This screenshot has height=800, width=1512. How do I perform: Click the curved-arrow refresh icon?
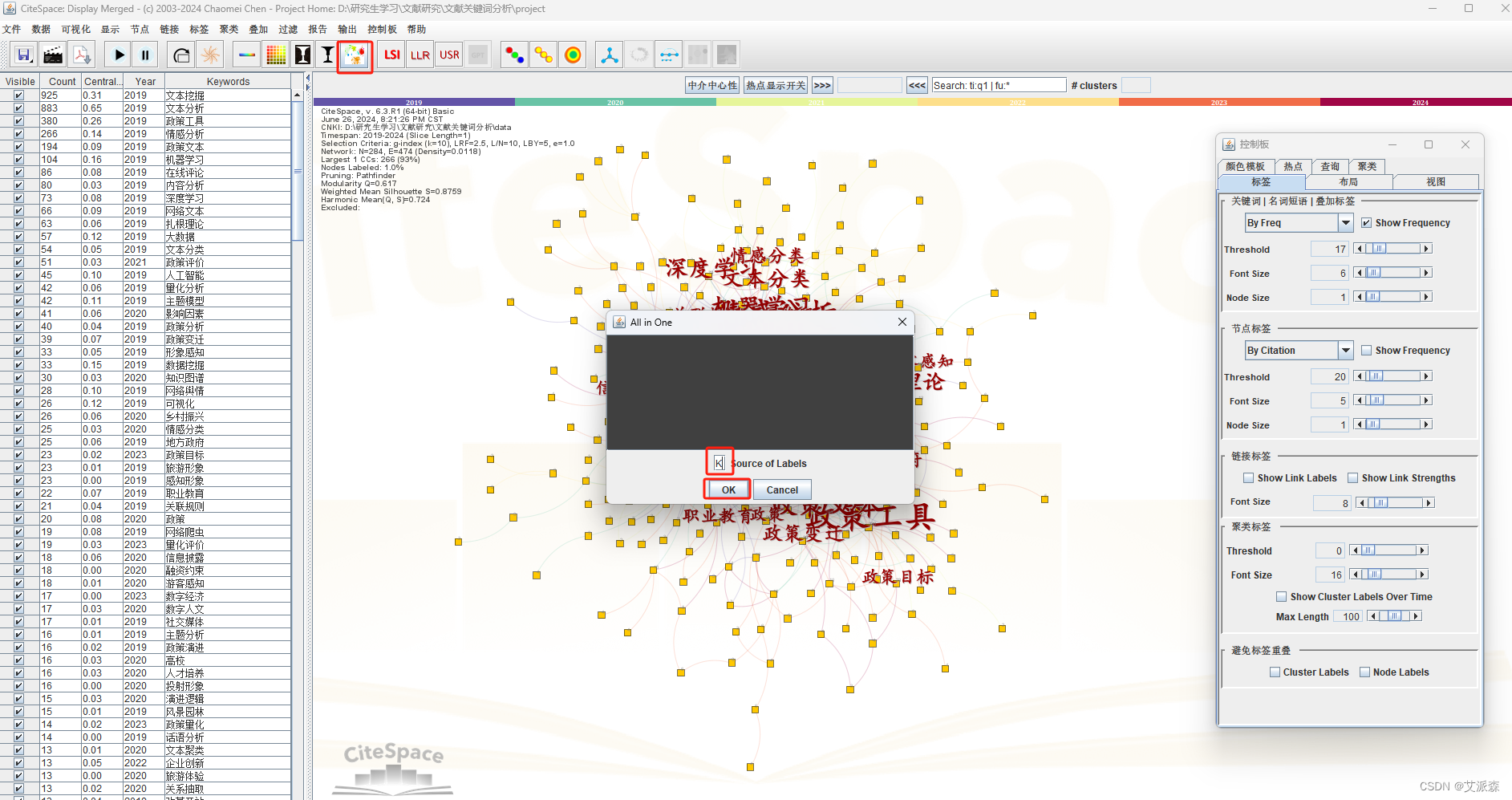pos(182,55)
